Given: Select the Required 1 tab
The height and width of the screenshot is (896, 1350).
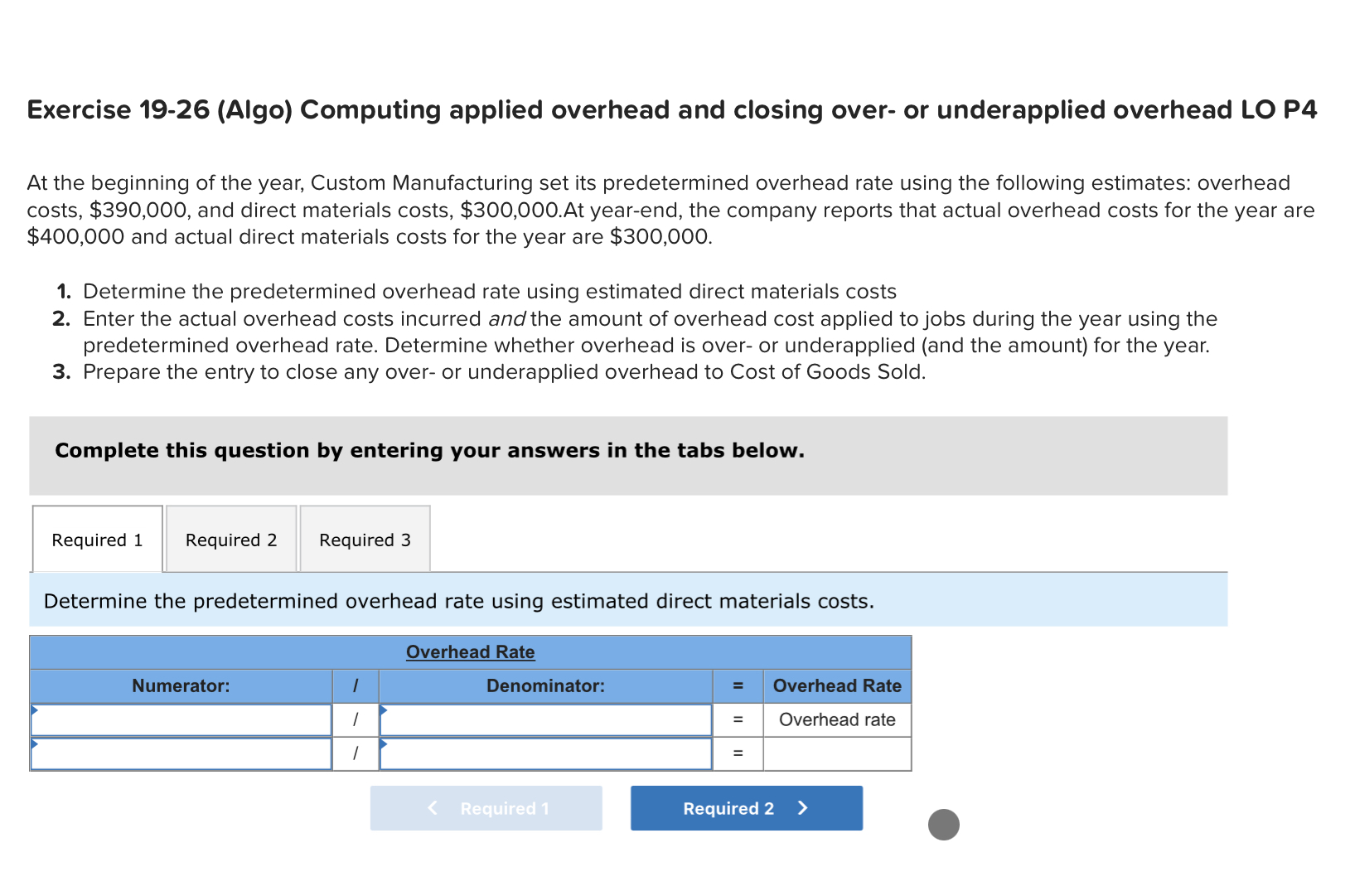Looking at the screenshot, I should [96, 540].
